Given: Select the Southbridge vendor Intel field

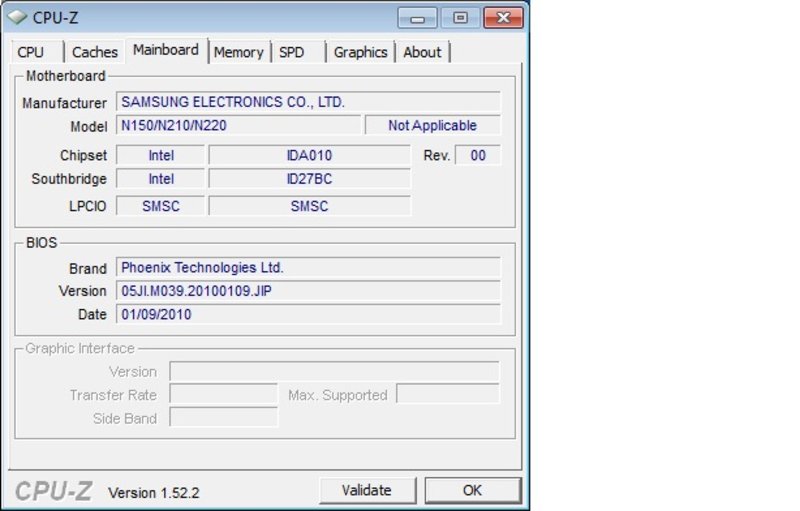Looking at the screenshot, I should (161, 179).
